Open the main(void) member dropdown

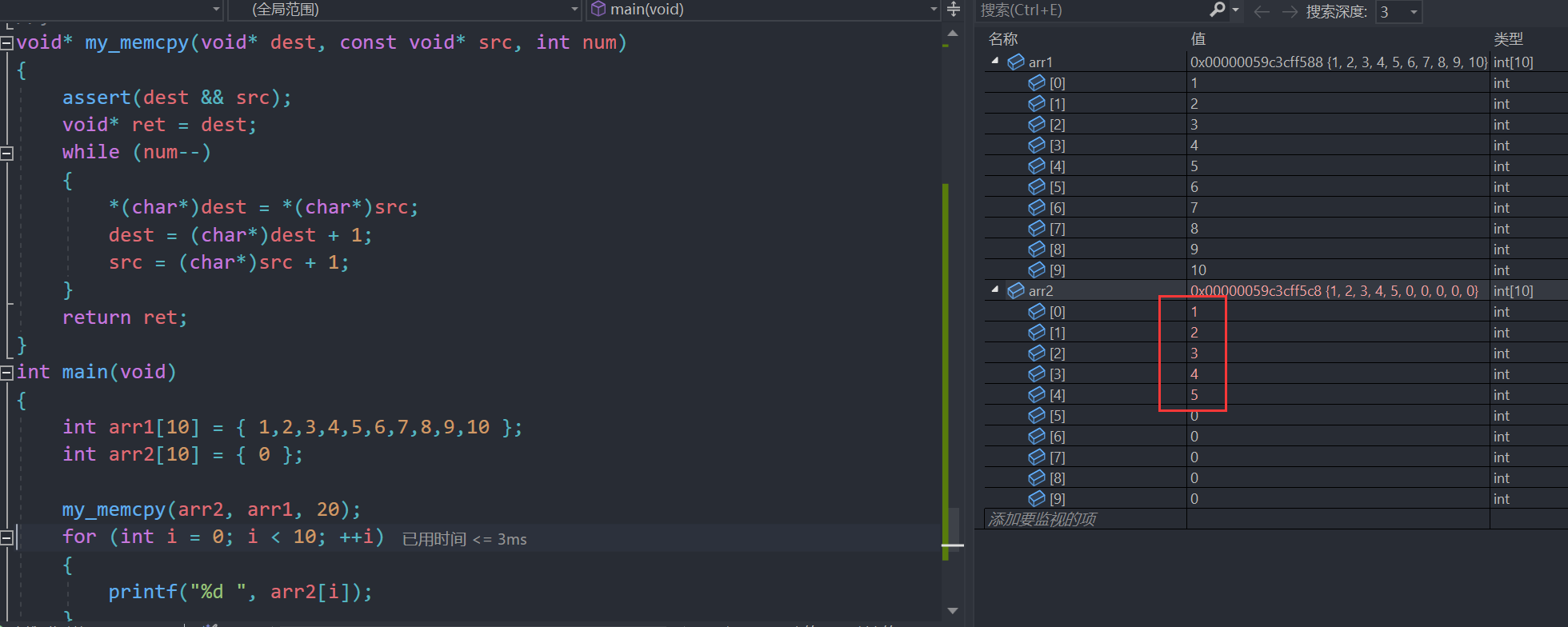(x=934, y=10)
